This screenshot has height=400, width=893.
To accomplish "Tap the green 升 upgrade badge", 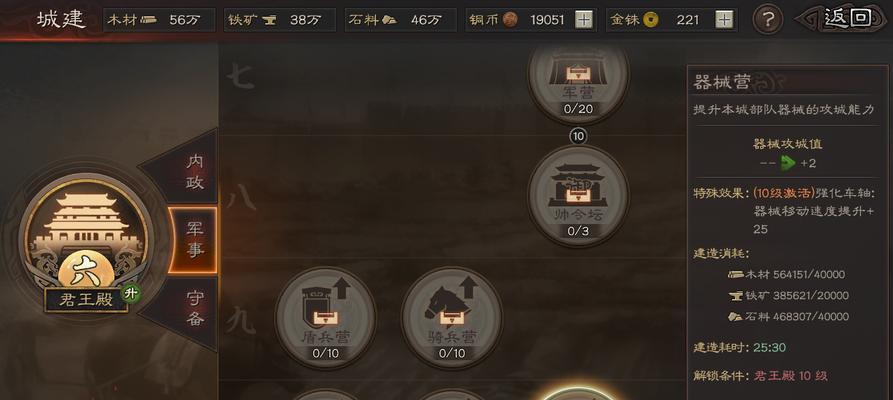I will (x=132, y=293).
